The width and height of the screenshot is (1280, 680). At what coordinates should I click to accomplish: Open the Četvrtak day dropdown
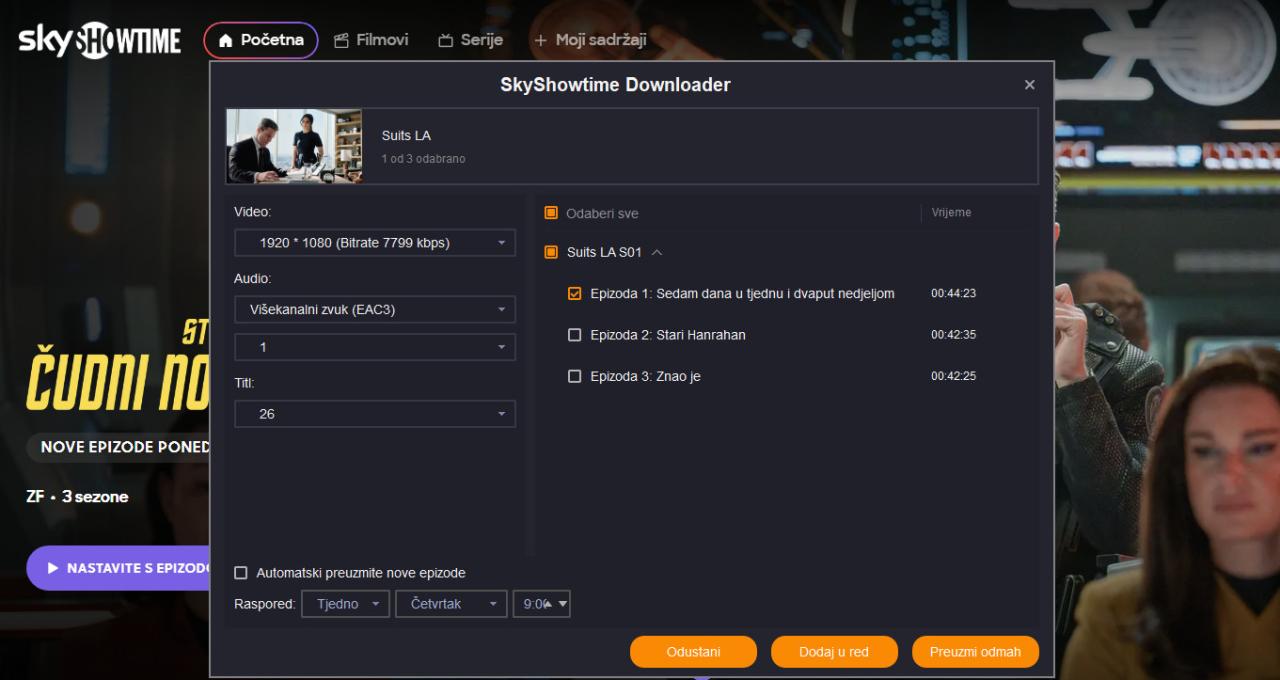tap(452, 604)
